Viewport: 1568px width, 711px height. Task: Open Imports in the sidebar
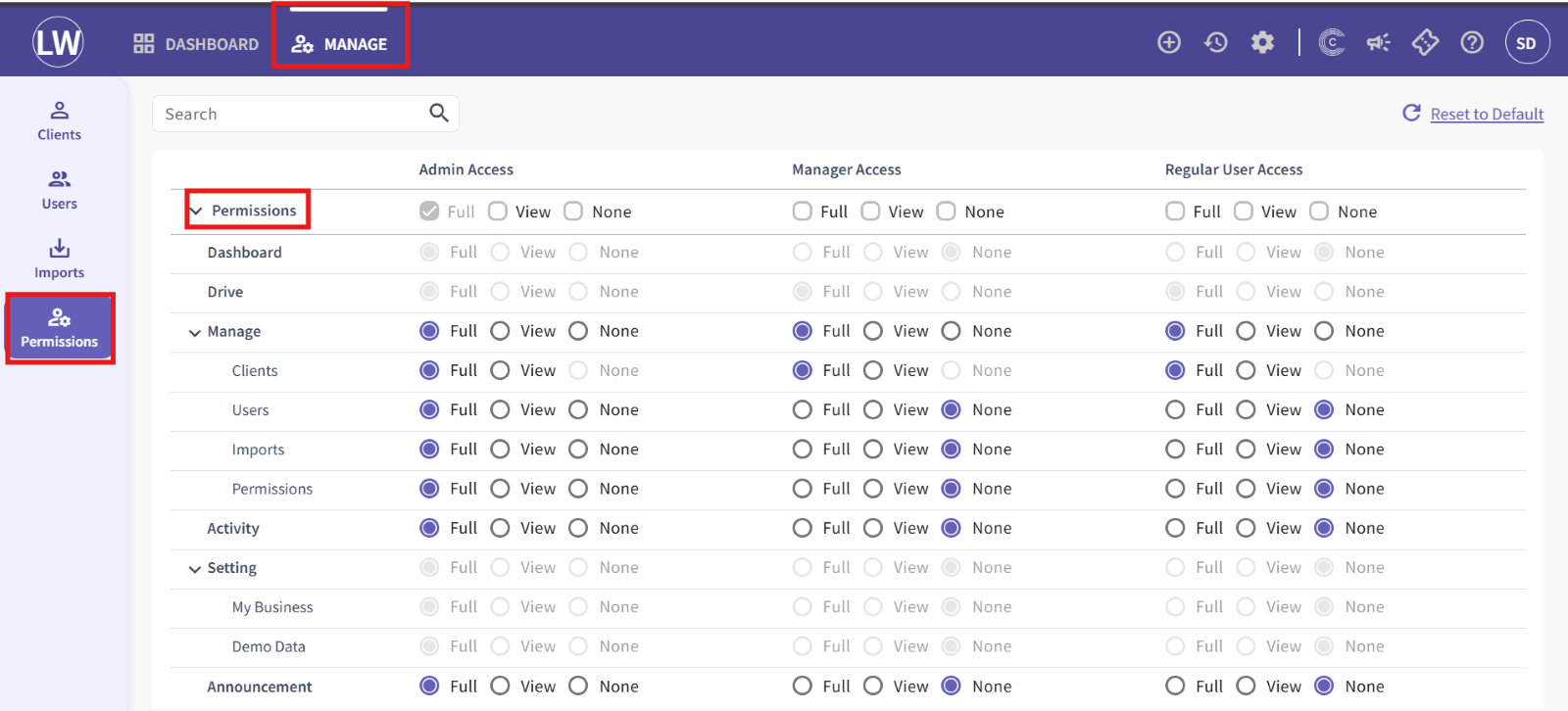tap(60, 260)
